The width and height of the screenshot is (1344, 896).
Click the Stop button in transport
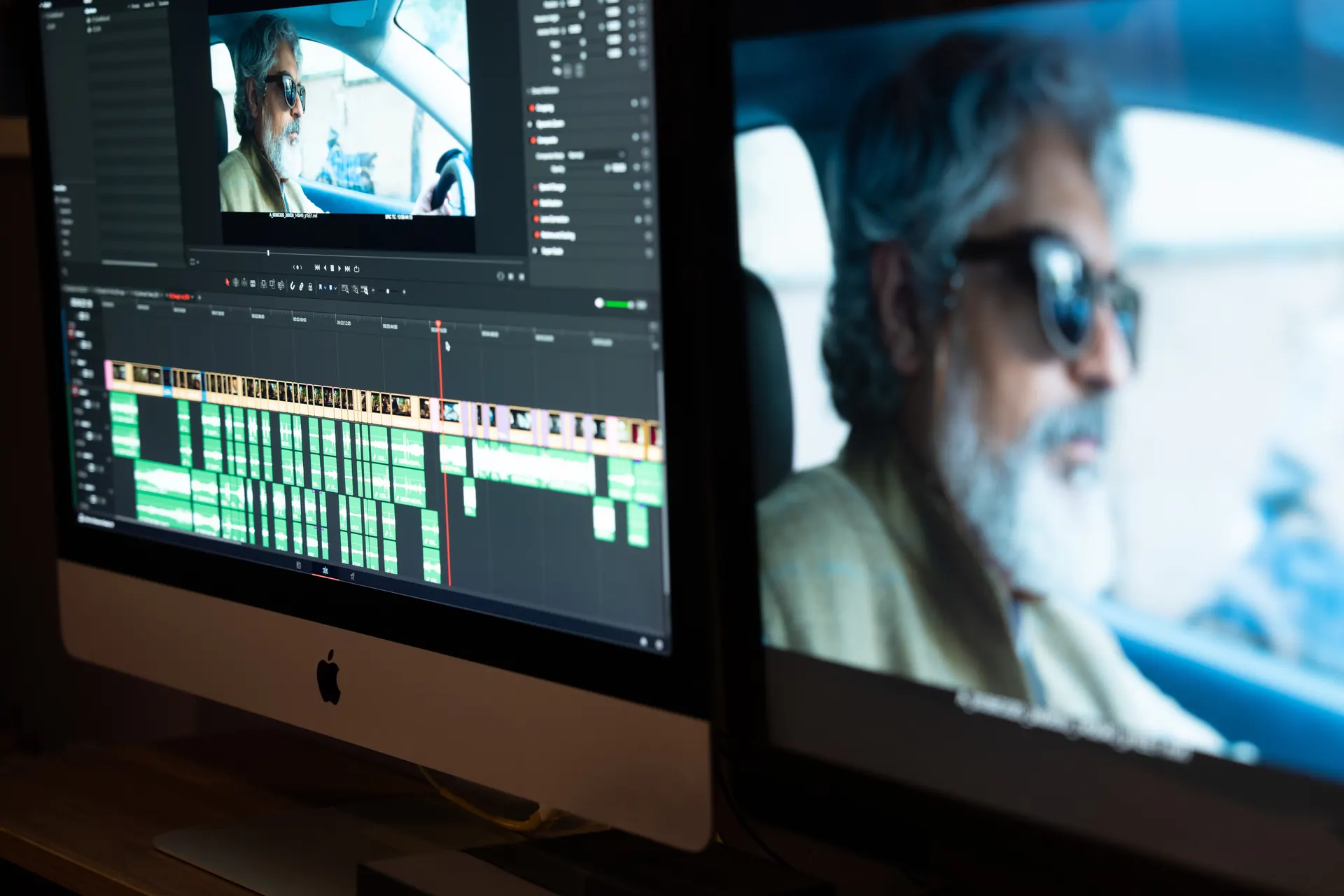[x=332, y=268]
